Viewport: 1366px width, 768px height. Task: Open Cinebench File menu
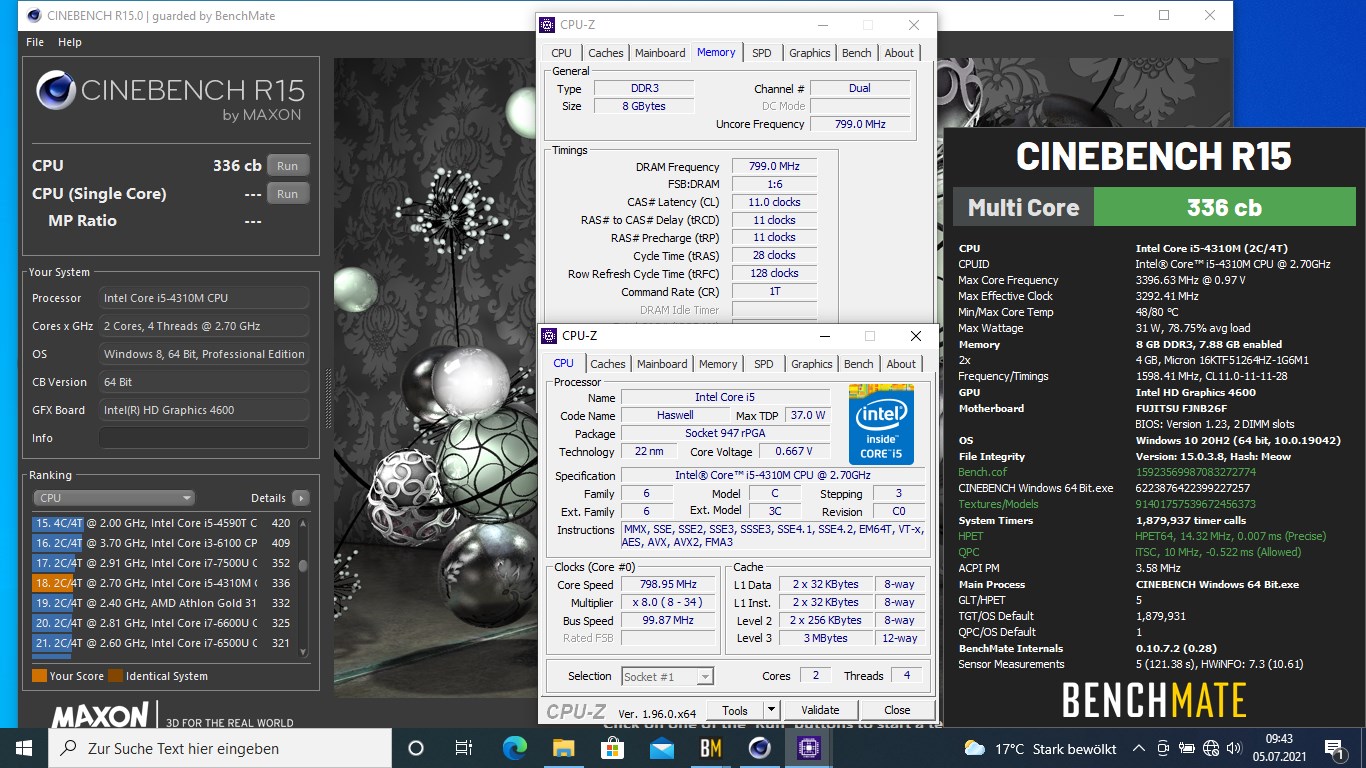35,42
